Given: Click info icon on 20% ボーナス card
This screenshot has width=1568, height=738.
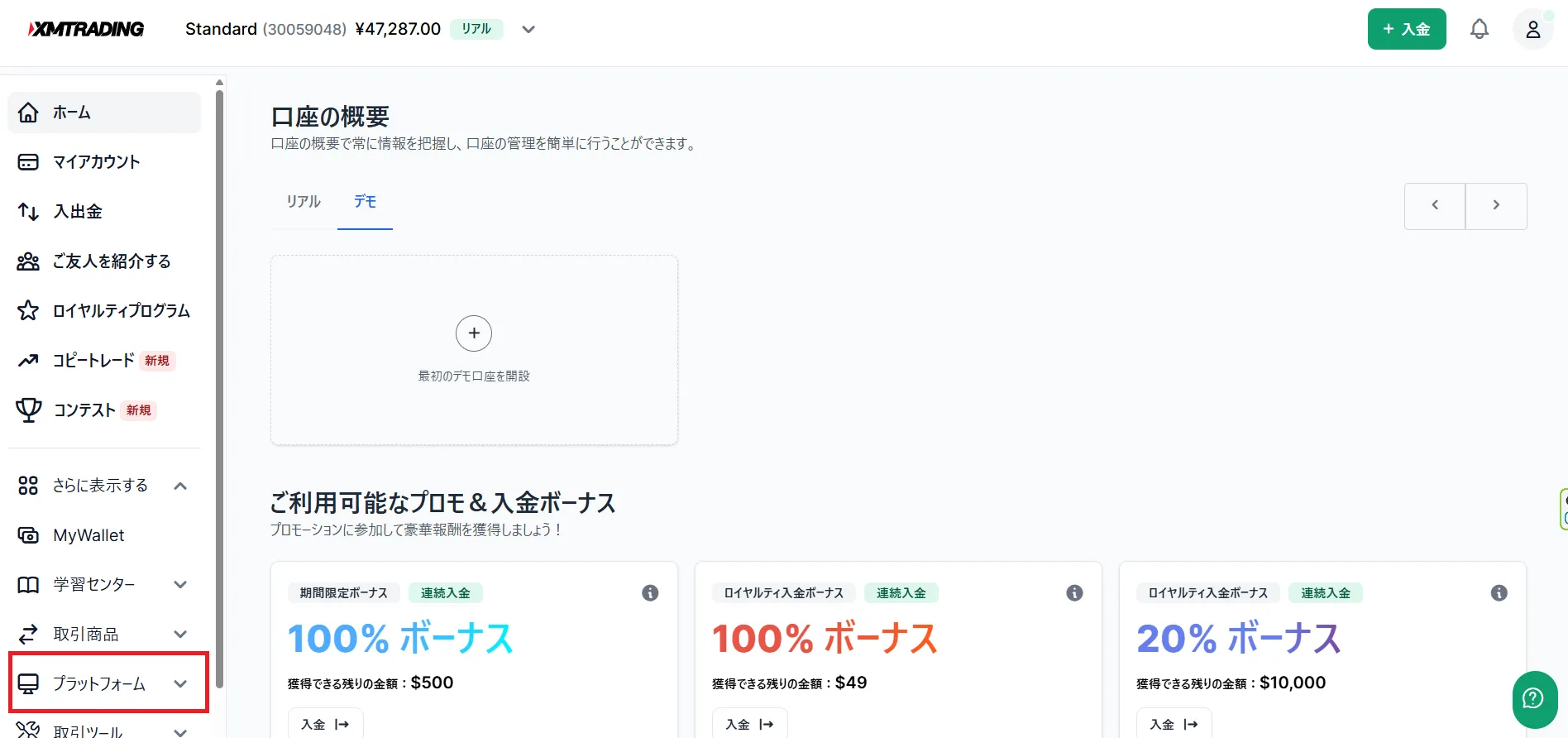Looking at the screenshot, I should [x=1499, y=593].
